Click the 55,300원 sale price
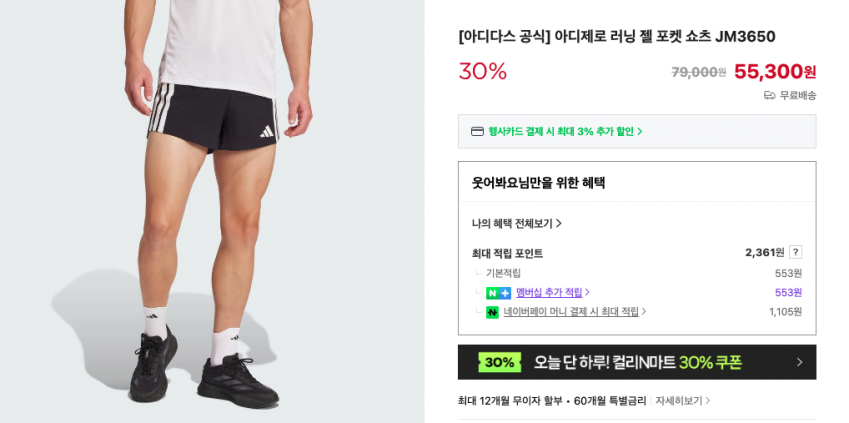The height and width of the screenshot is (423, 849). coord(775,71)
